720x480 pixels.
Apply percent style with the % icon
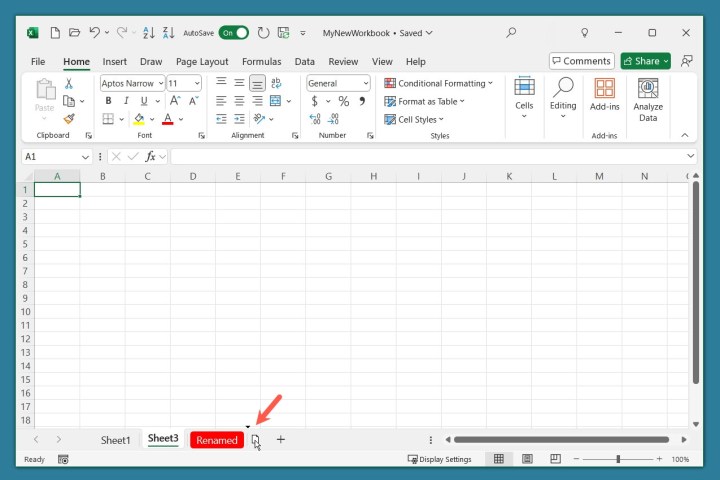(x=343, y=101)
